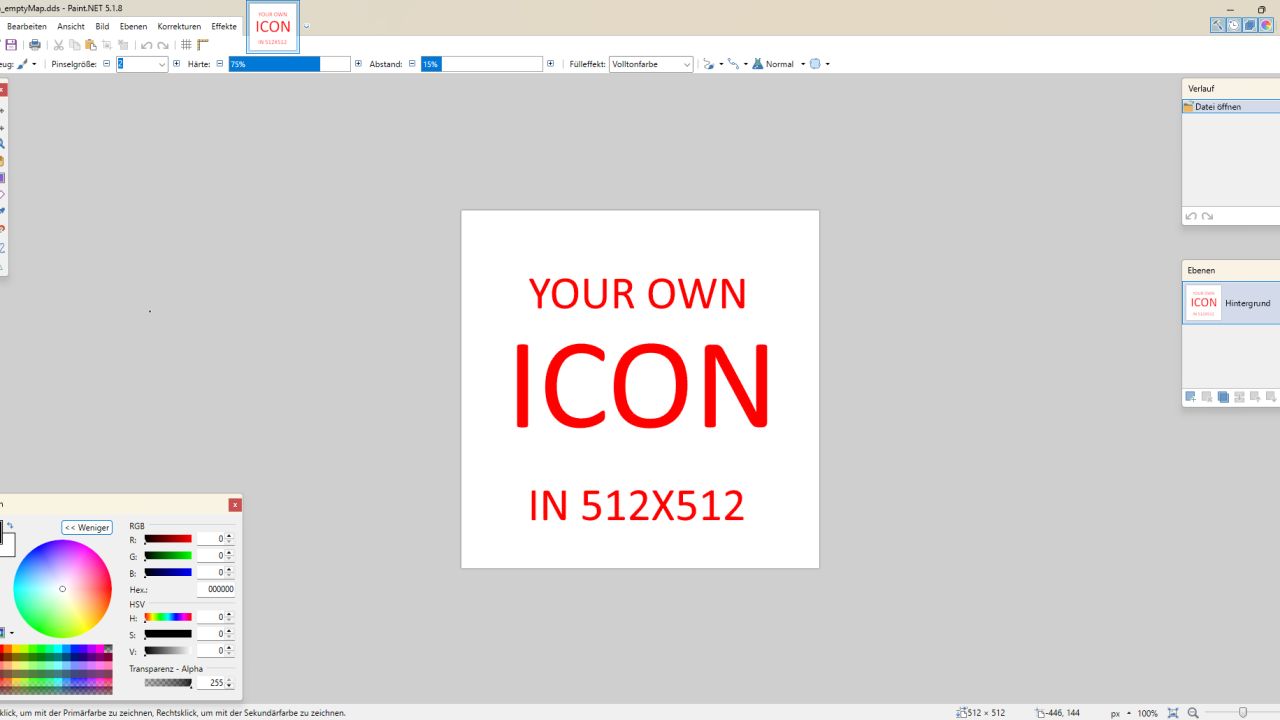Duplicate the layer using Ebenen panel icon

coord(1223,397)
